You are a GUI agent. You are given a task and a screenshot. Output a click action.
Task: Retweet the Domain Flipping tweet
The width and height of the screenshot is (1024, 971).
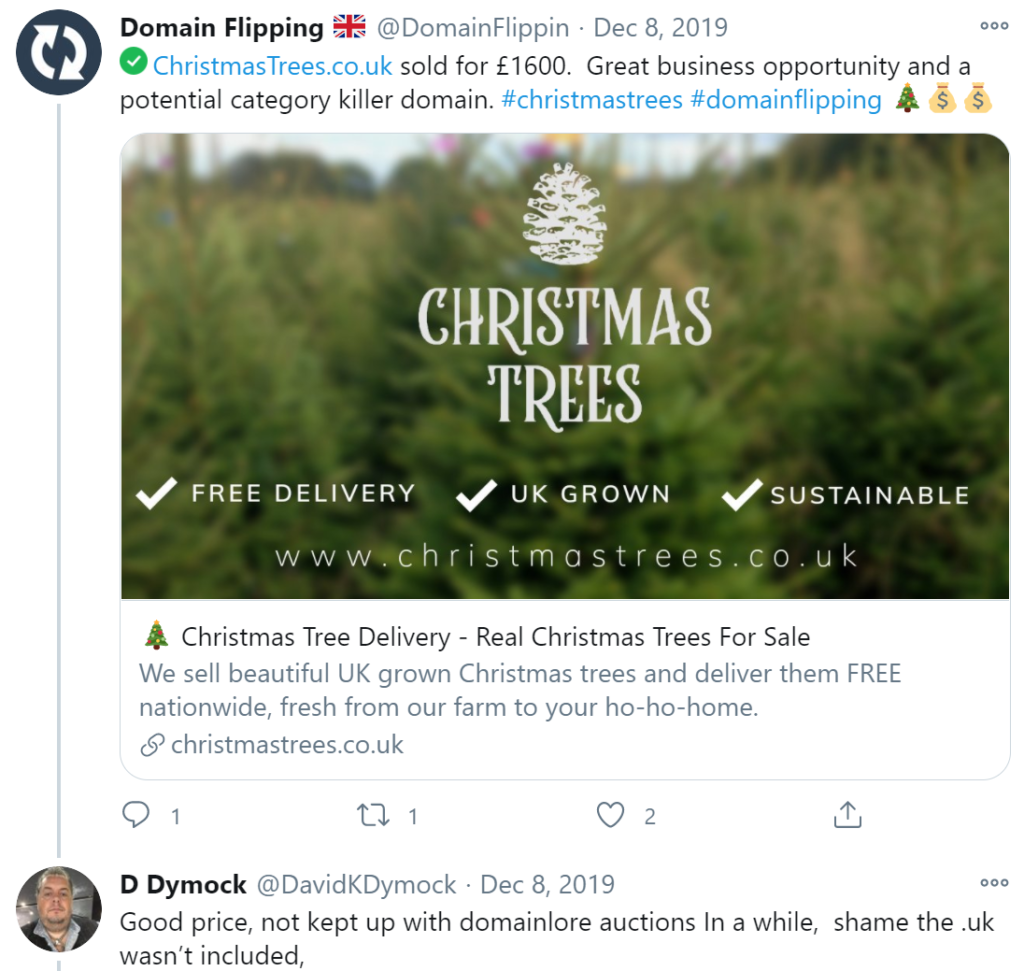point(373,815)
